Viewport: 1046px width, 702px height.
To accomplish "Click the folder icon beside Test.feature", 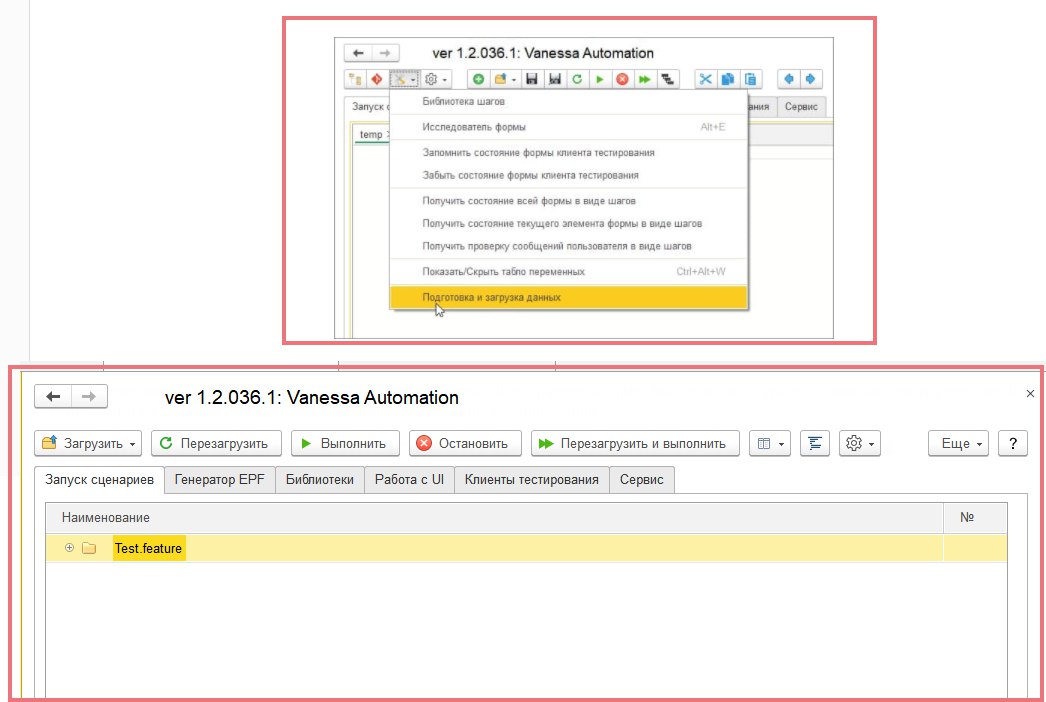I will coord(89,548).
